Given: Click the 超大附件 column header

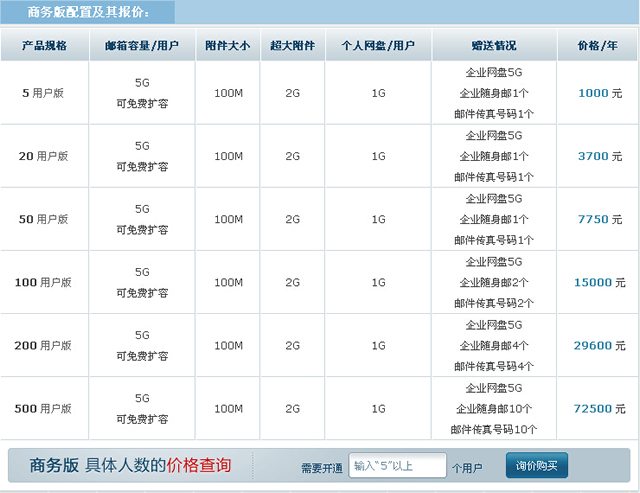Looking at the screenshot, I should click(x=293, y=45).
